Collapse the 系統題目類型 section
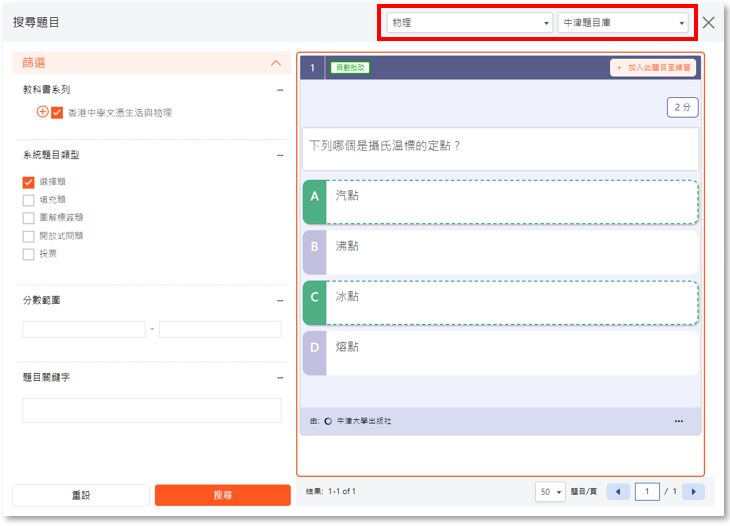Screen dimensions: 730x526 click(280, 155)
